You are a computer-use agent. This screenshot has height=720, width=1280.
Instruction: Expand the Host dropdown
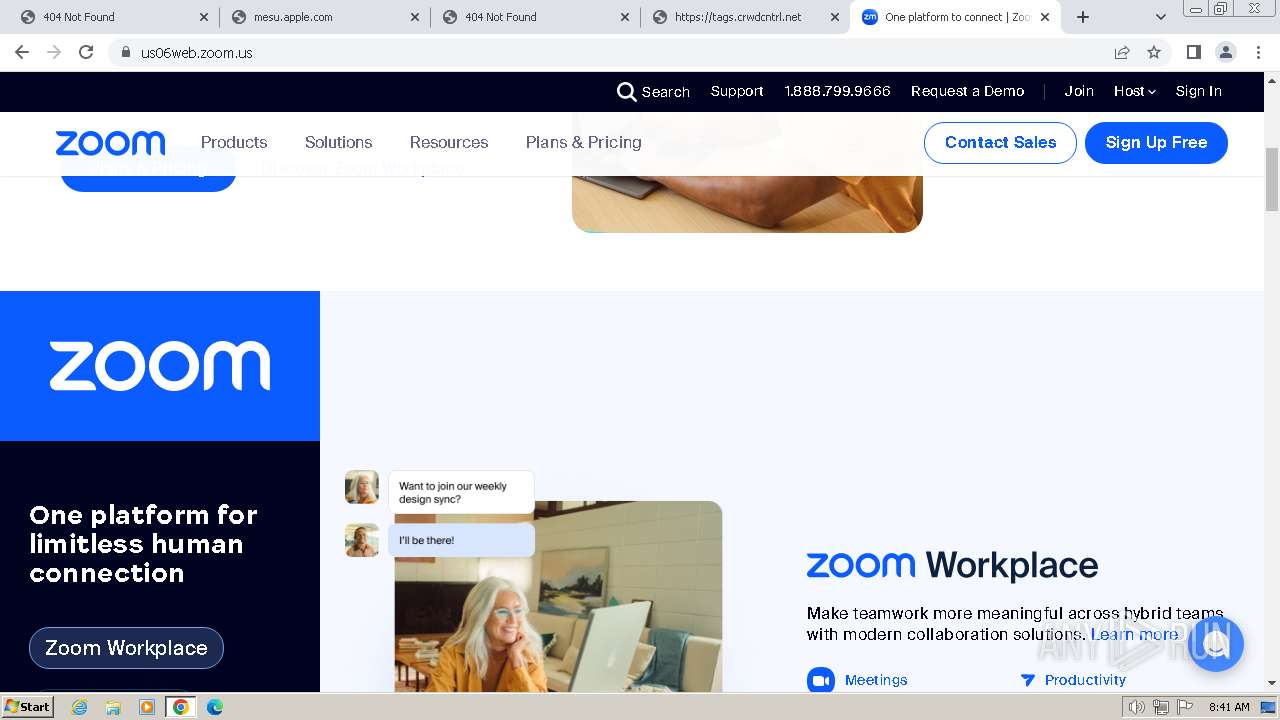tap(1135, 91)
